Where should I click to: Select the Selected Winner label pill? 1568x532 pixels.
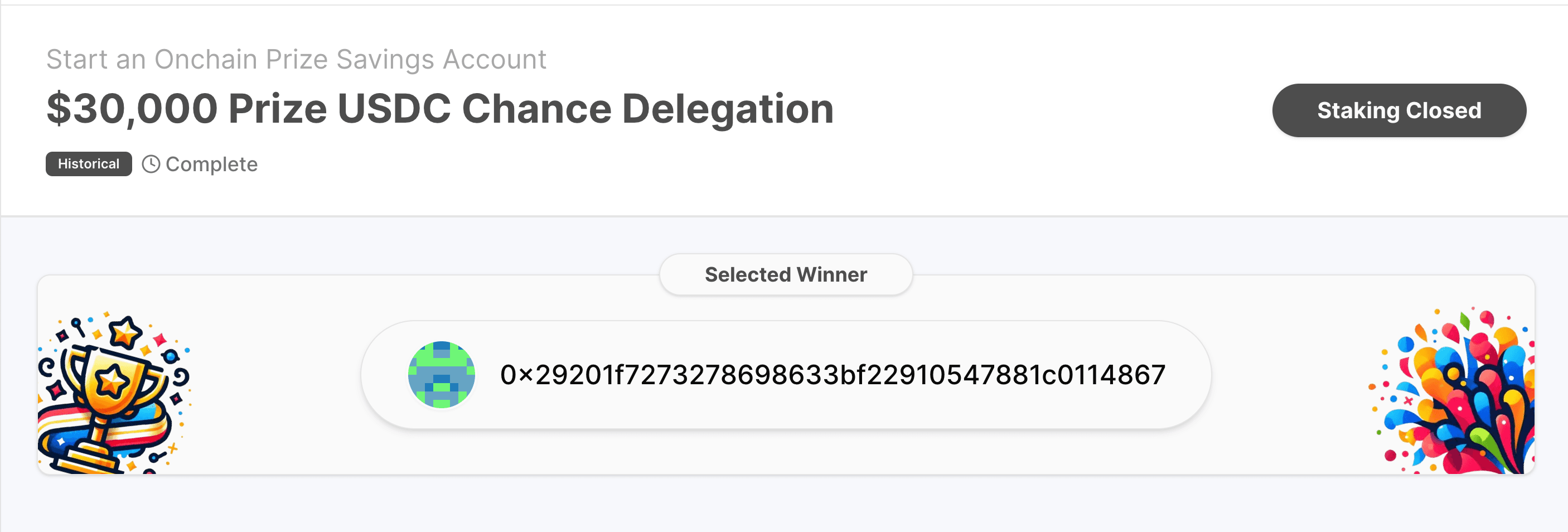785,274
